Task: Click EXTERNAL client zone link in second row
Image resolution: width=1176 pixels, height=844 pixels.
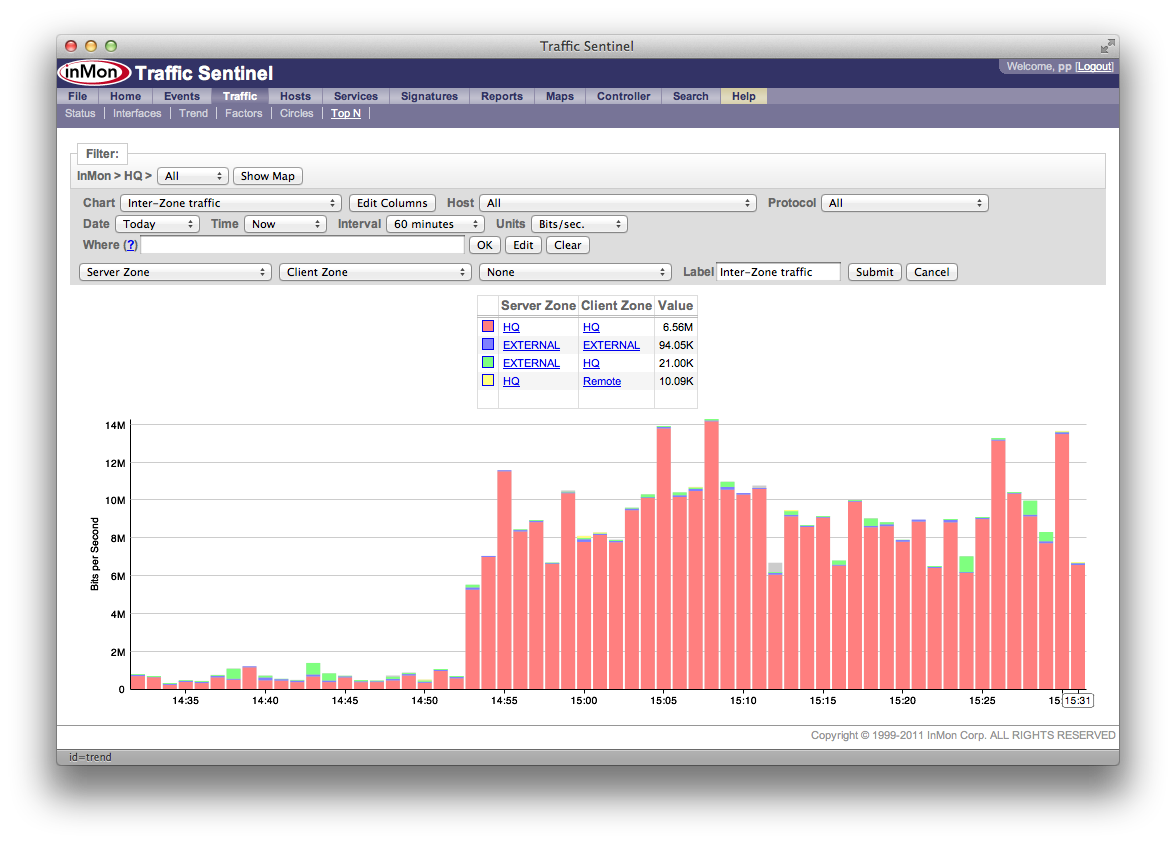Action: point(612,345)
